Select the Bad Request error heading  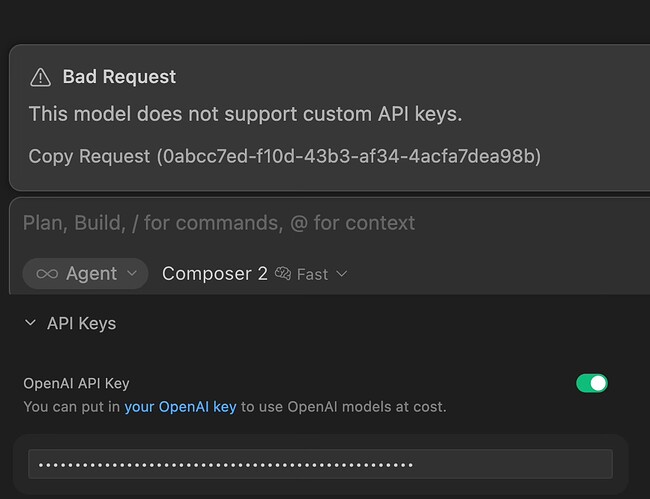coord(119,77)
